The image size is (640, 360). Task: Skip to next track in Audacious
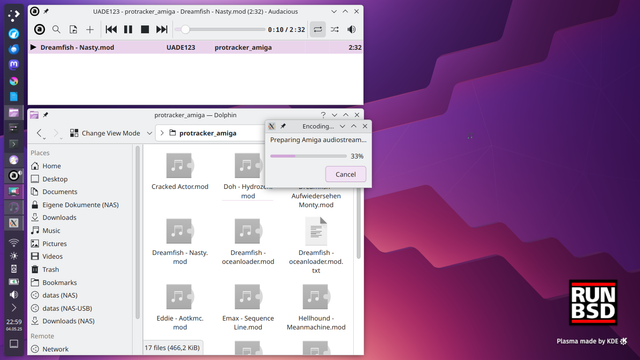tap(162, 29)
